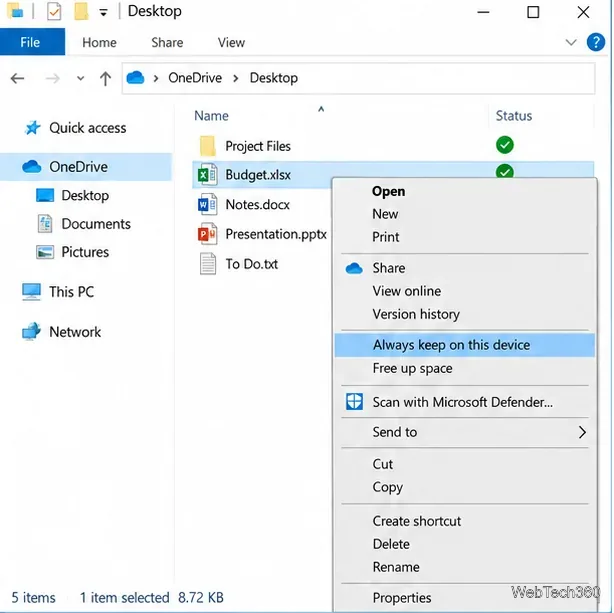Select the Notes.docx file name
Screen dimensions: 614x613
click(x=257, y=204)
